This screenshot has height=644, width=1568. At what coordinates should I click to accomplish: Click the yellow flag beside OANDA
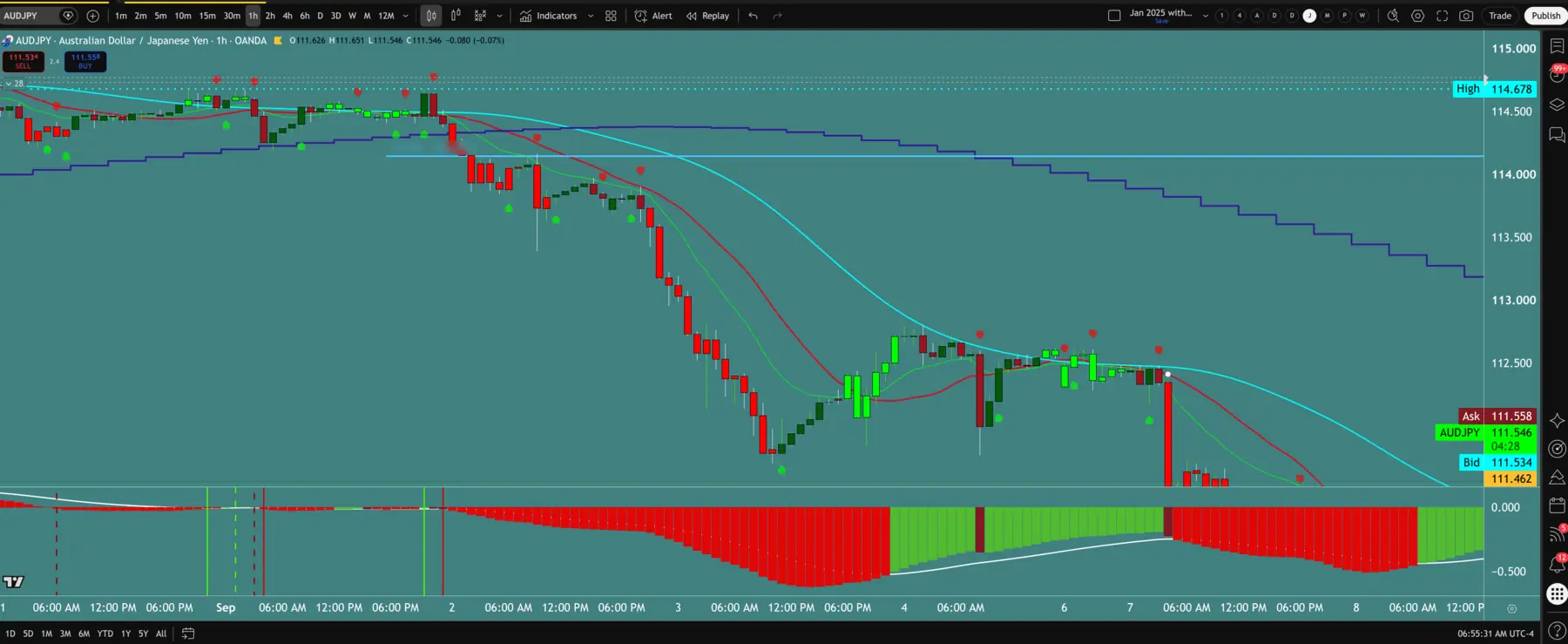278,40
